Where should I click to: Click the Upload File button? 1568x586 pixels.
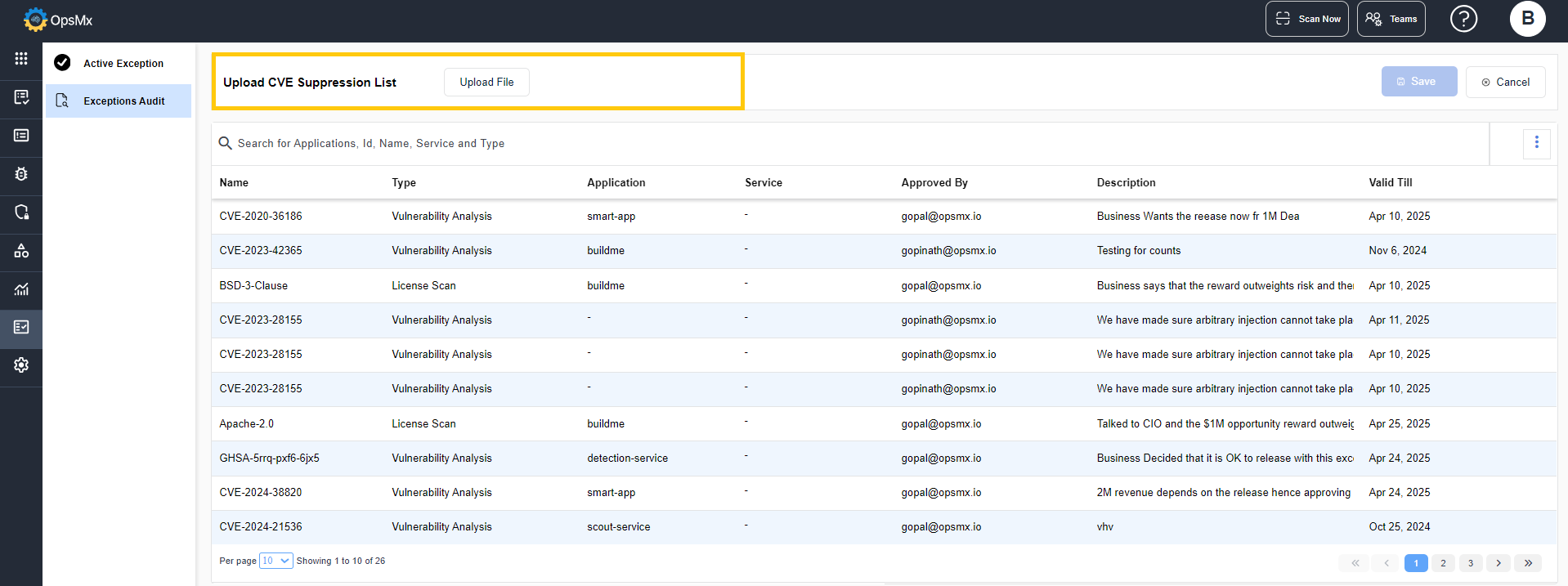[486, 83]
